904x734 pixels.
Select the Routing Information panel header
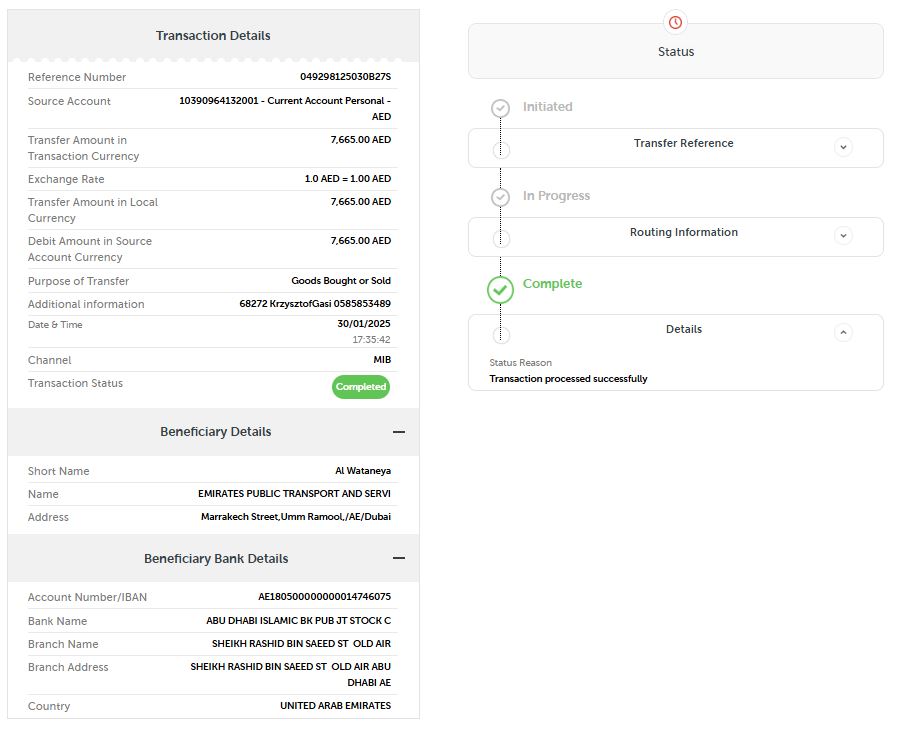(x=676, y=237)
